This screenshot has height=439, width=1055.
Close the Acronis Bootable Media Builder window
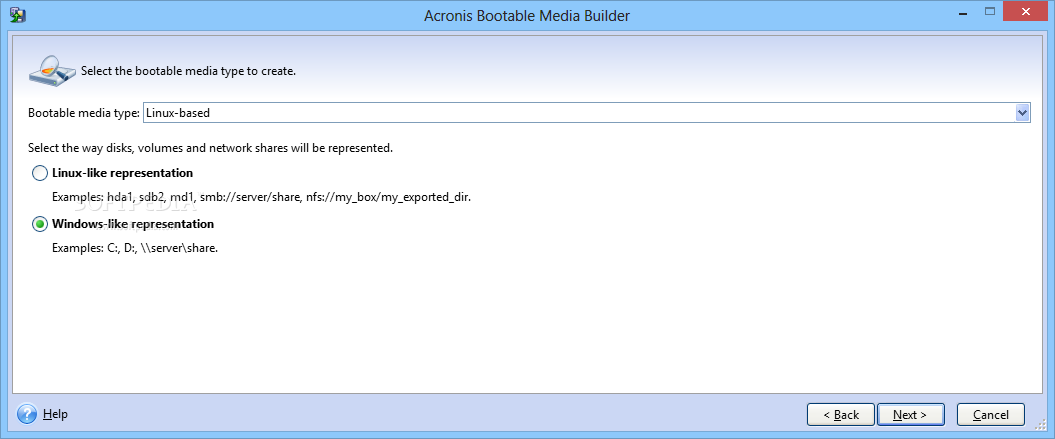pyautogui.click(x=1026, y=11)
